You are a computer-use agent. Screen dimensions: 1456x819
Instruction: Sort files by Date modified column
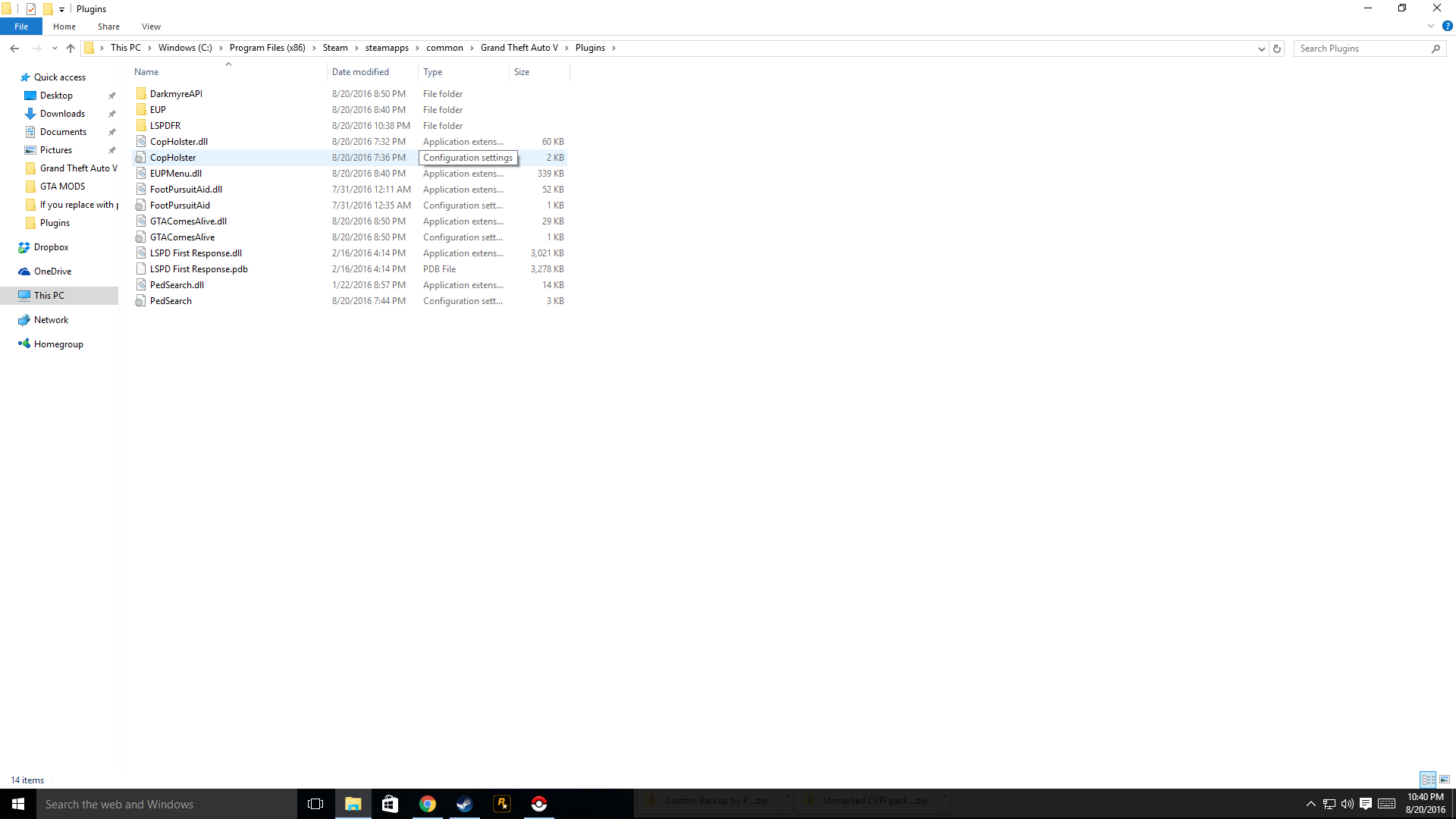pyautogui.click(x=360, y=72)
